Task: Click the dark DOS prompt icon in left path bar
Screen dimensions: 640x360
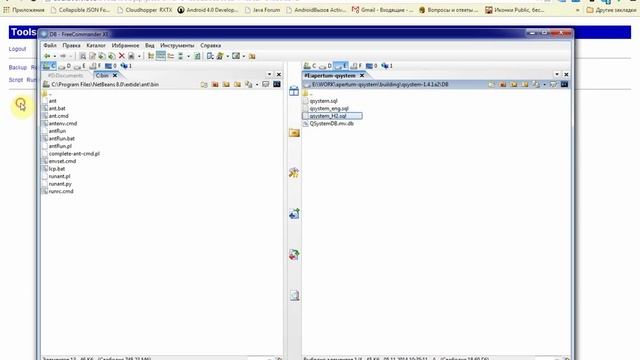Action: pyautogui.click(x=277, y=84)
